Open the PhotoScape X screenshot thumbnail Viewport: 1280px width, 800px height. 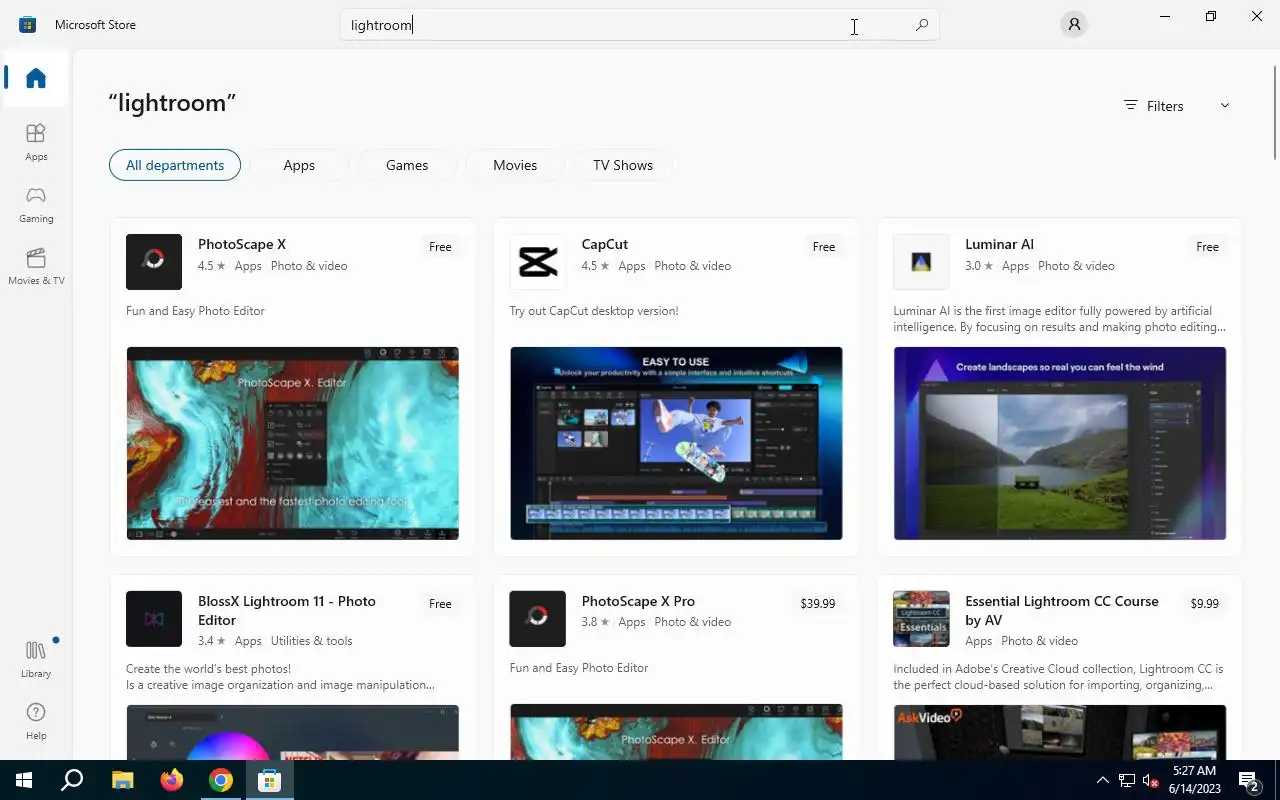tap(292, 443)
